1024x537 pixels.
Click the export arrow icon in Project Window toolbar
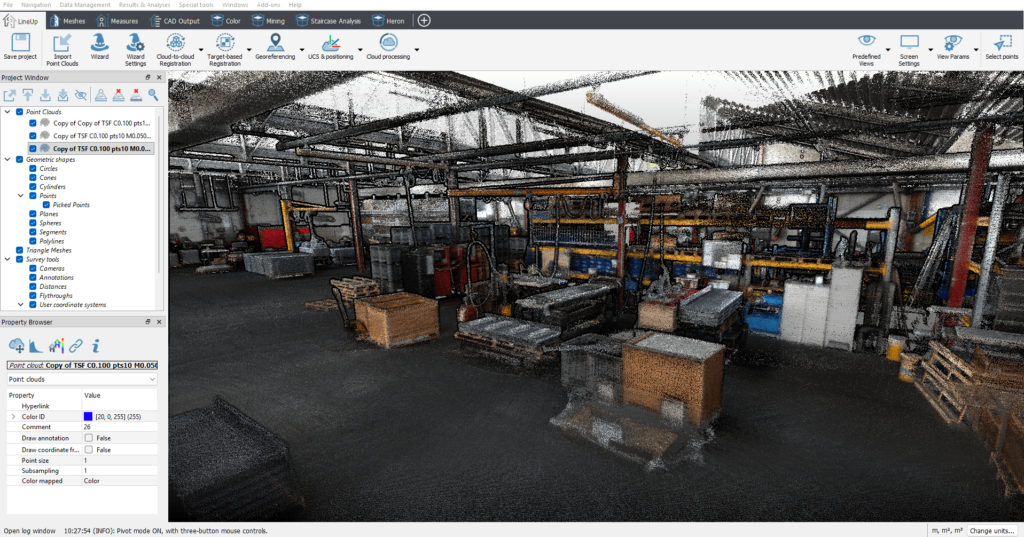tap(10, 95)
